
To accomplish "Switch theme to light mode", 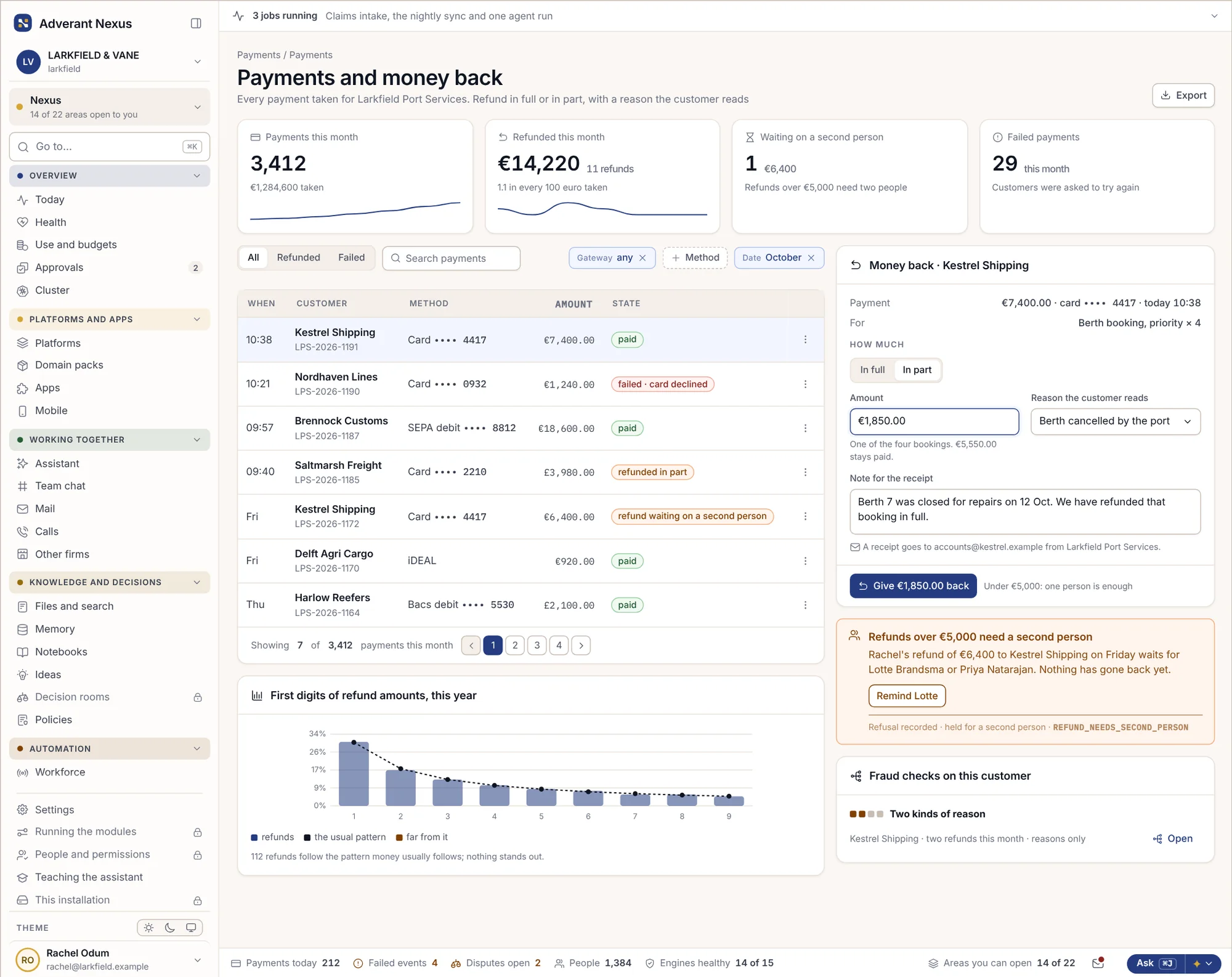I will point(148,928).
